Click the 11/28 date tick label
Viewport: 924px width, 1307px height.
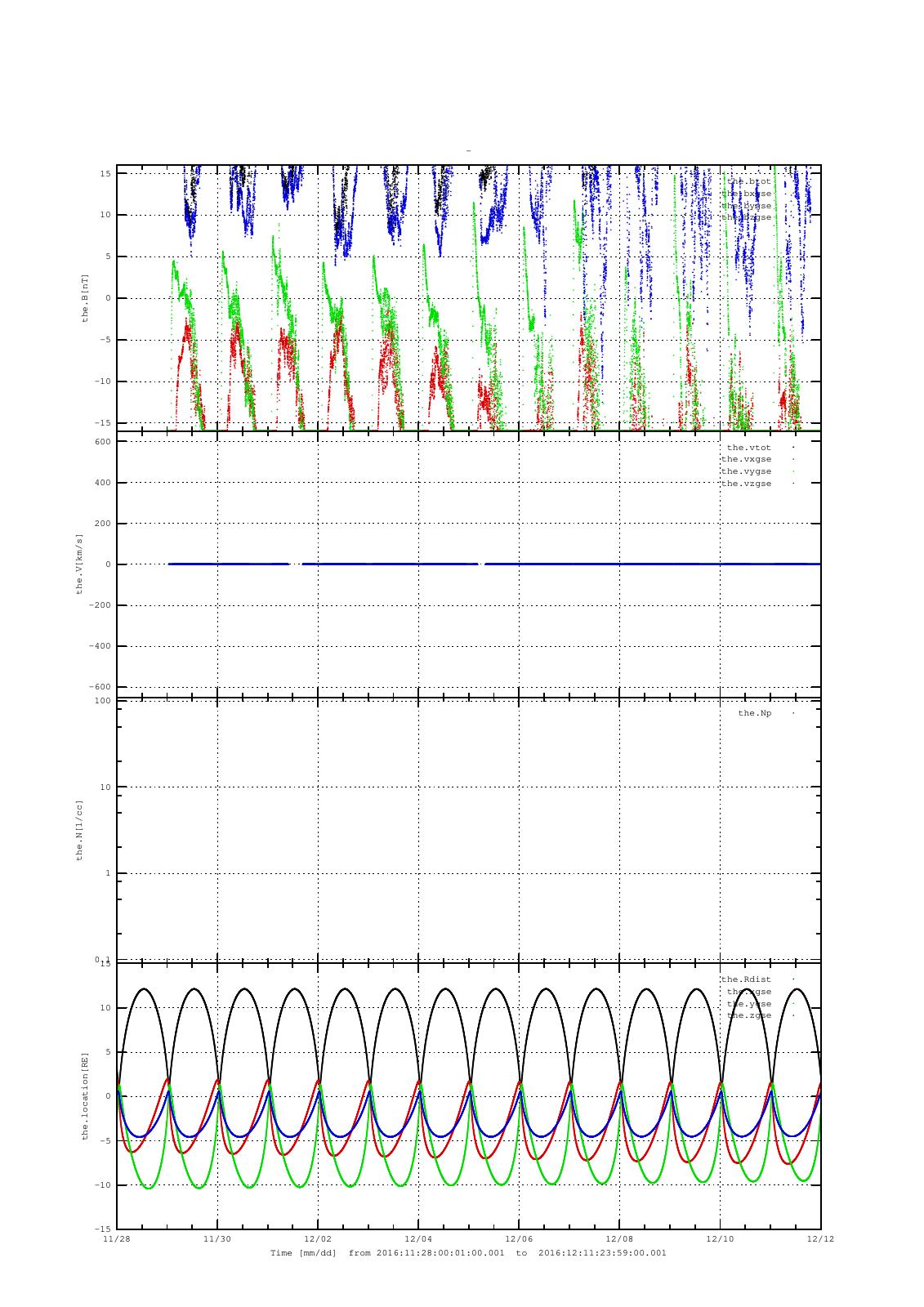click(x=117, y=1239)
